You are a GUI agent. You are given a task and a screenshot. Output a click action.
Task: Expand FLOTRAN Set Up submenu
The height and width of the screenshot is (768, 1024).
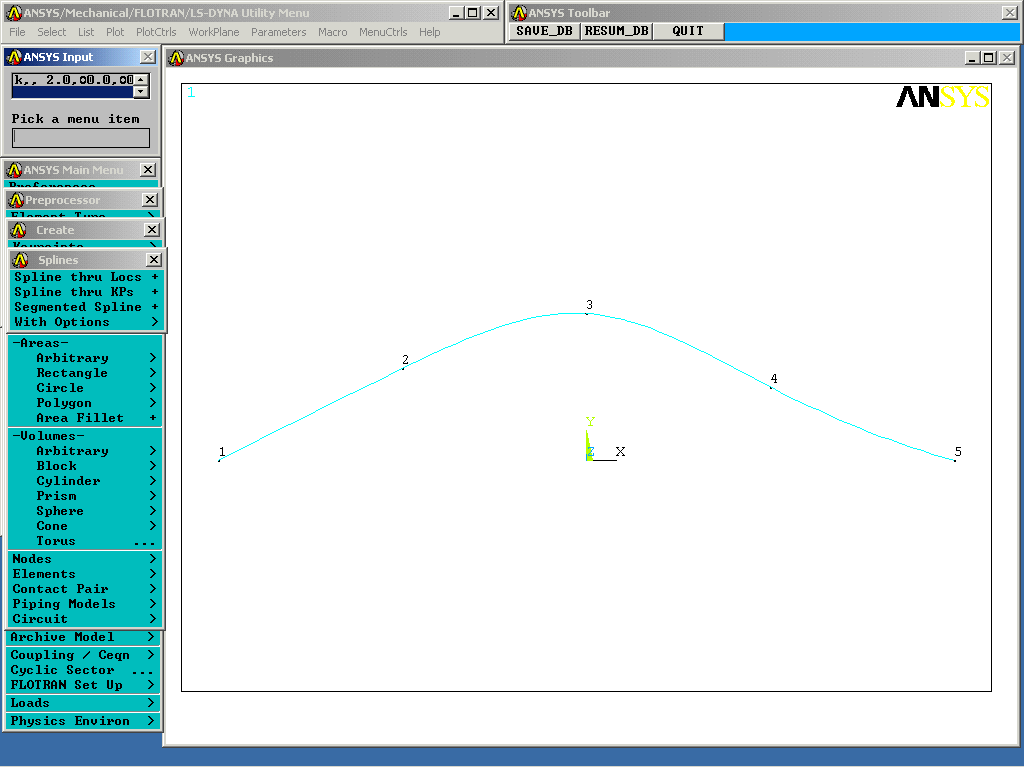83,685
